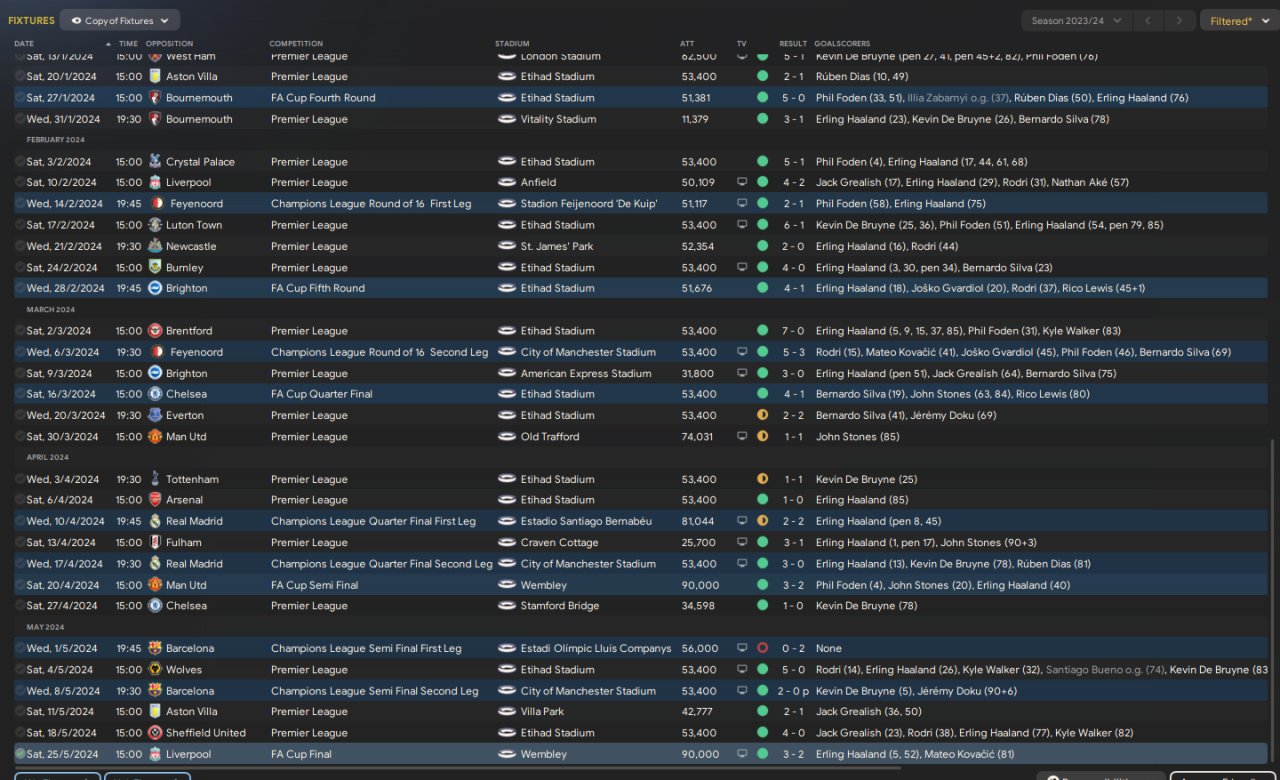The width and height of the screenshot is (1280, 780).
Task: Click Burnley club badge
Action: tap(155, 268)
